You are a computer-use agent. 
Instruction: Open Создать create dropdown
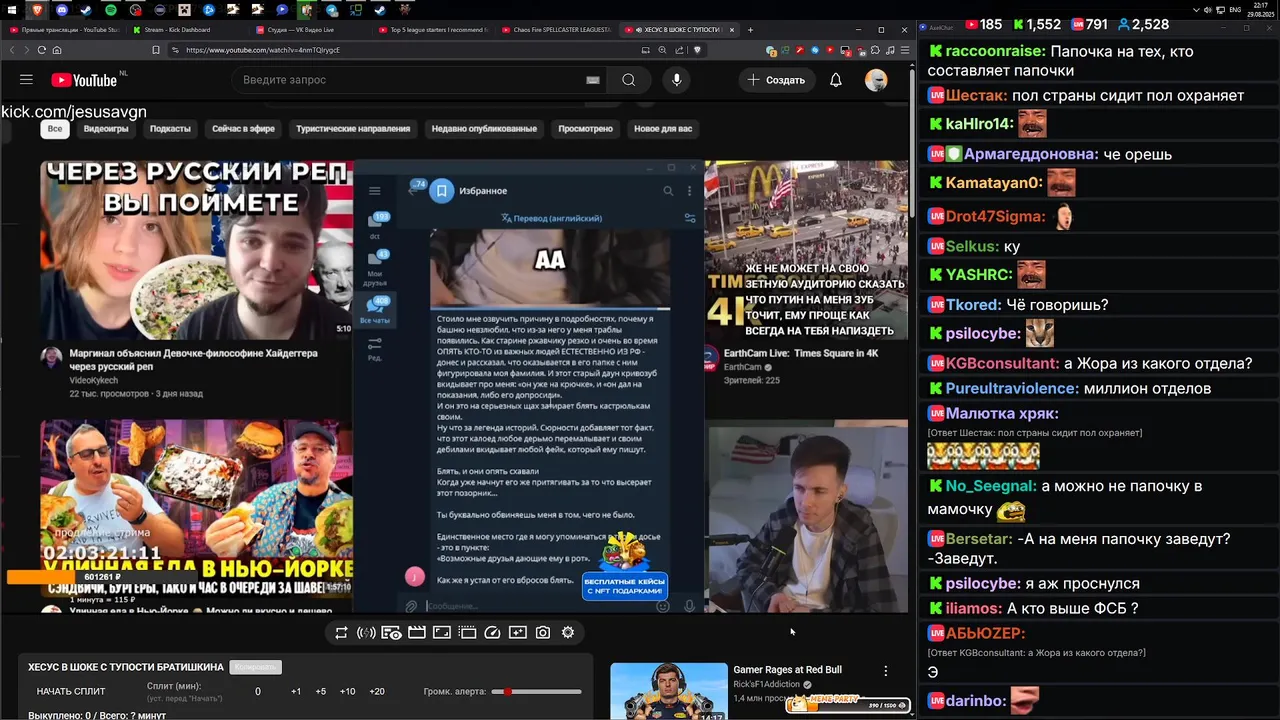776,80
